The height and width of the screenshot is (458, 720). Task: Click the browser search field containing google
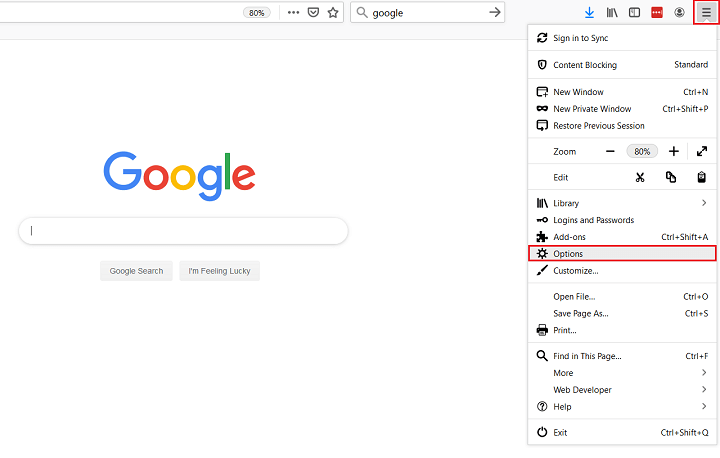pyautogui.click(x=428, y=12)
